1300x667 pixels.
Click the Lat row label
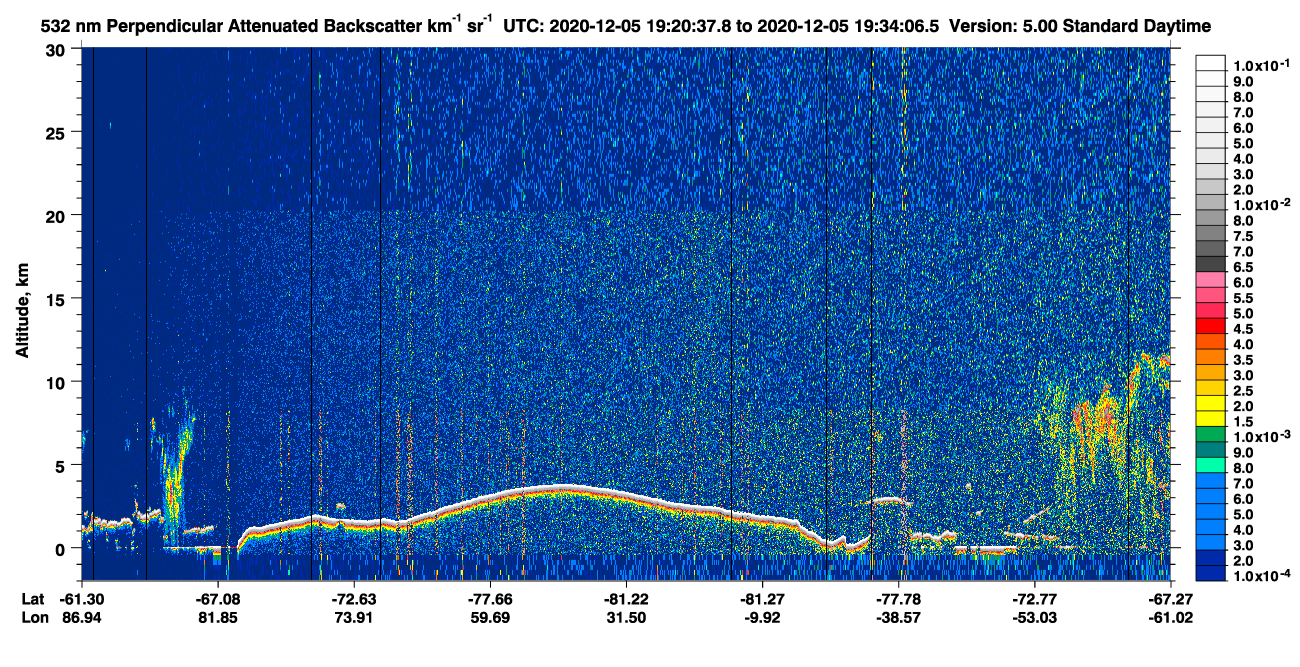[32, 599]
